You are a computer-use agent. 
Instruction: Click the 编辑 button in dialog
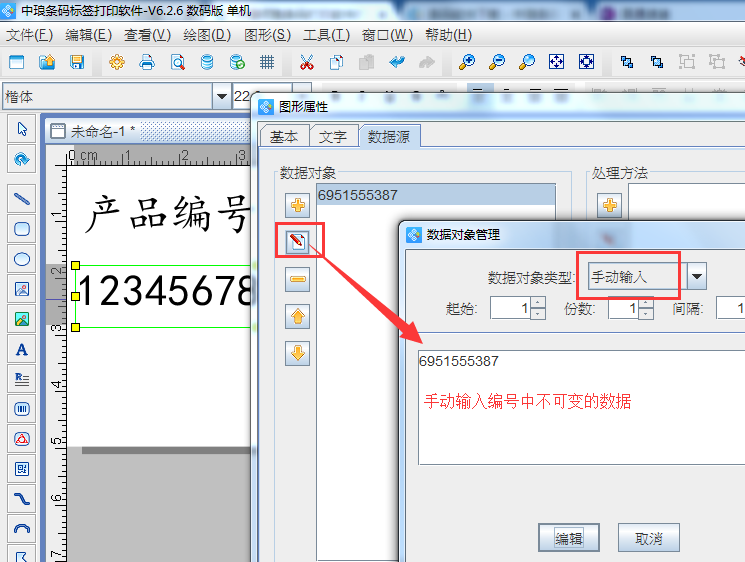tap(569, 538)
